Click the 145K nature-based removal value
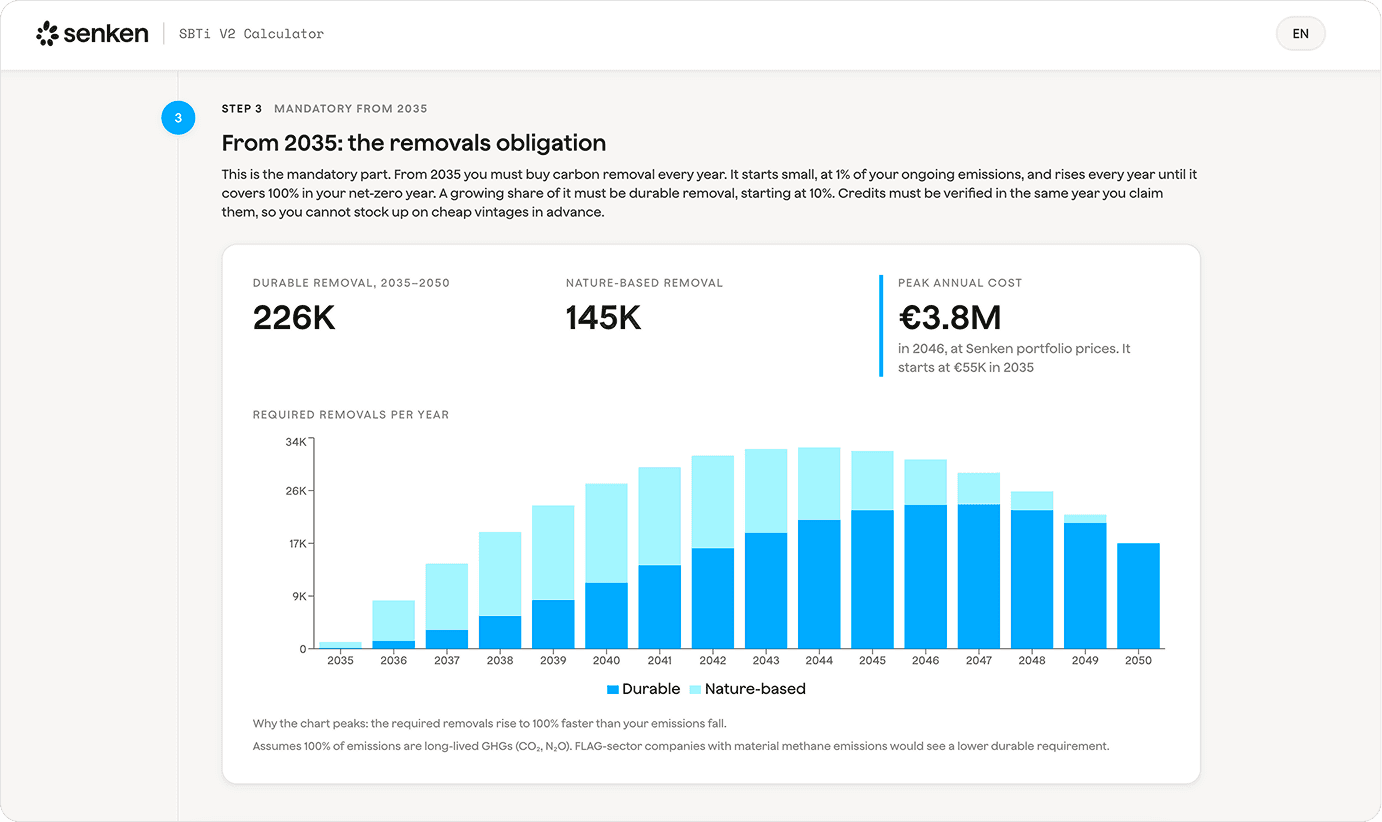The image size is (1382, 822). click(603, 318)
